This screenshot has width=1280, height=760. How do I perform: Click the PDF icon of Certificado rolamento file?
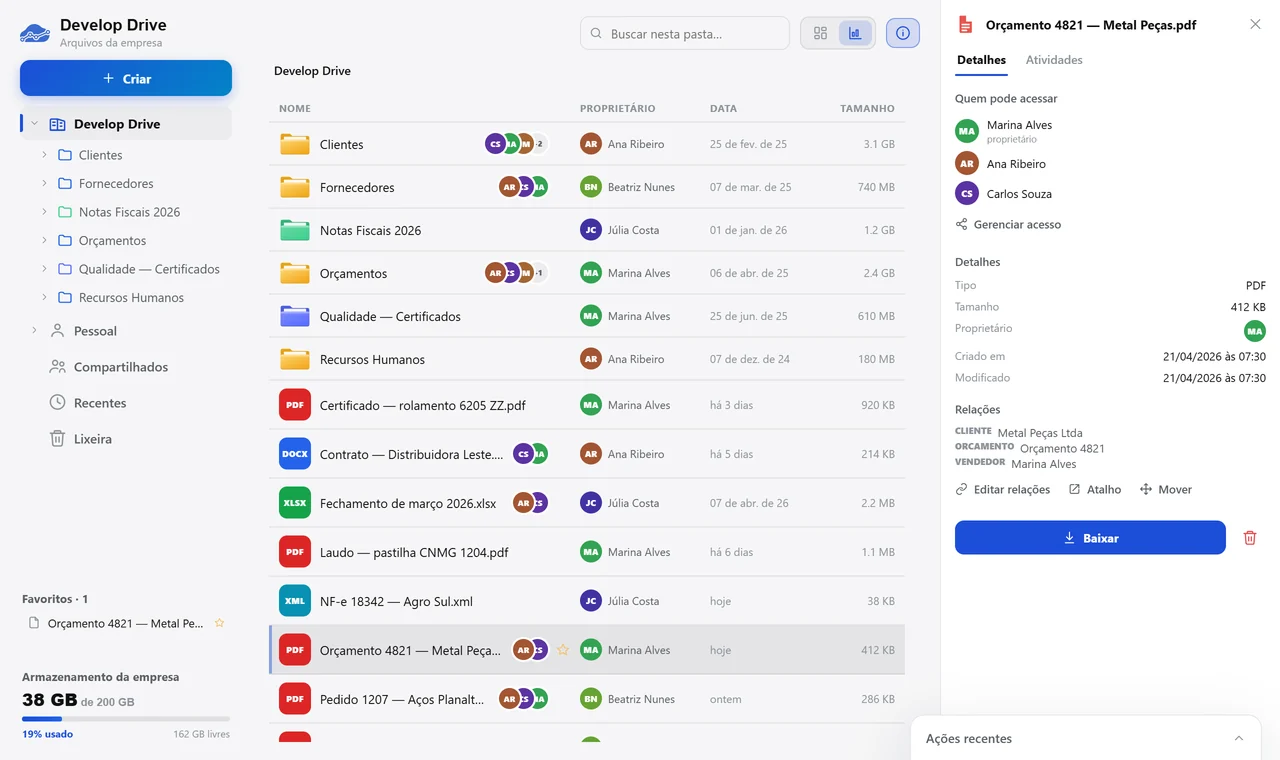pos(295,405)
